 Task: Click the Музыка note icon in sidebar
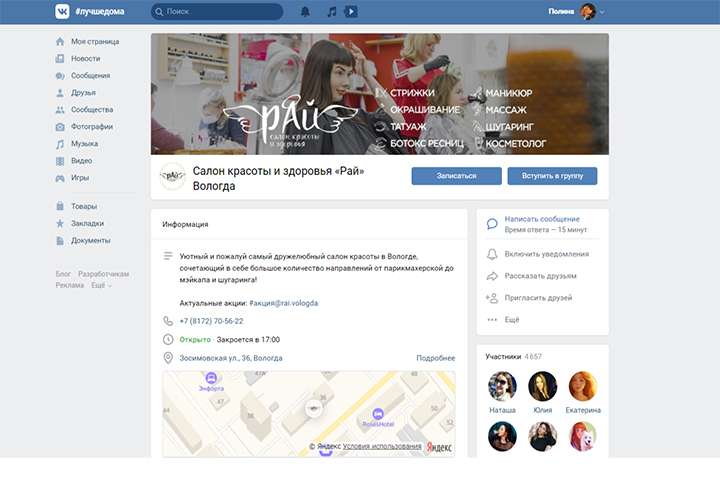[x=60, y=144]
